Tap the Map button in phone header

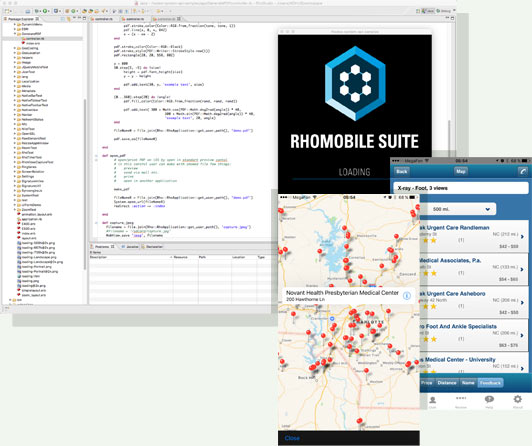[x=461, y=171]
